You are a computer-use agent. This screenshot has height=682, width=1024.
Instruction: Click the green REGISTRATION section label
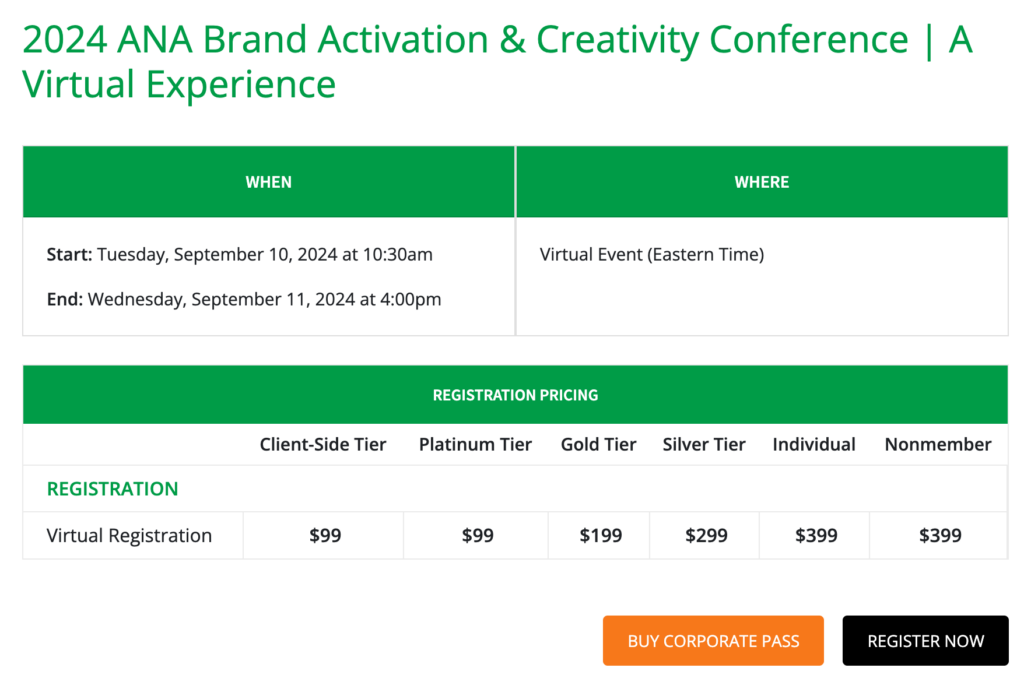112,489
